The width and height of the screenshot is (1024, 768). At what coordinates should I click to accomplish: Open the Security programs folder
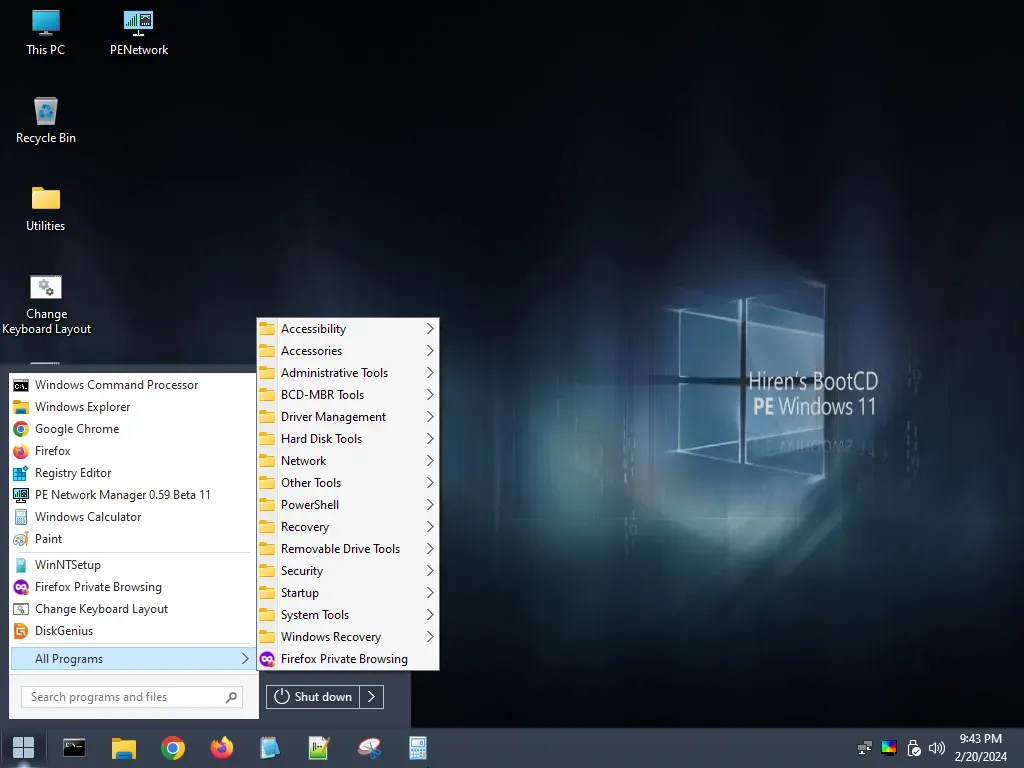click(x=348, y=571)
